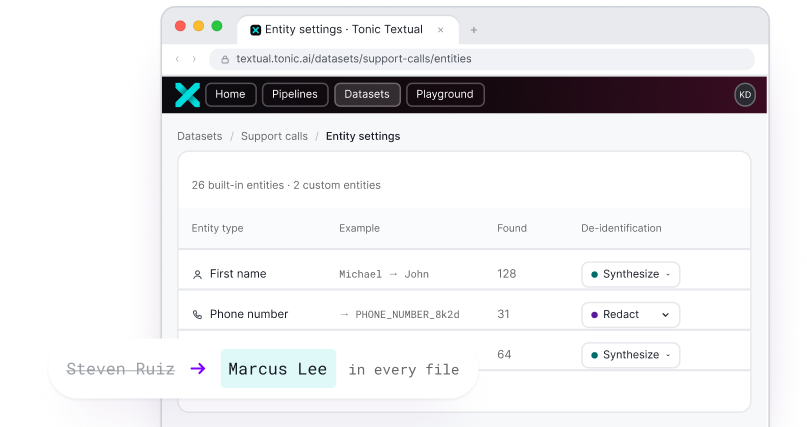Click the 'in every file' text
The width and height of the screenshot is (807, 427).
pyautogui.click(x=404, y=369)
